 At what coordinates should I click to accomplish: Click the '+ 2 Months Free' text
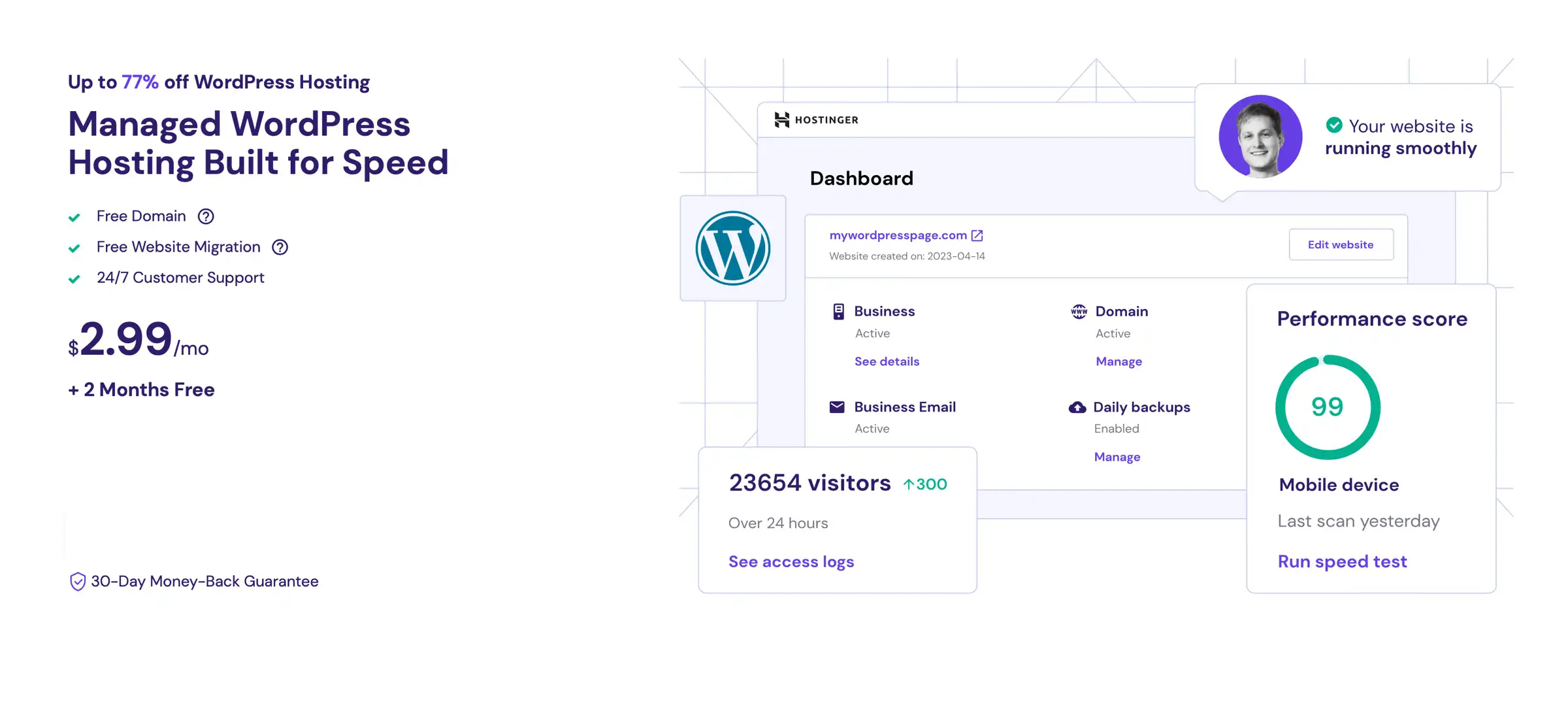(x=141, y=389)
